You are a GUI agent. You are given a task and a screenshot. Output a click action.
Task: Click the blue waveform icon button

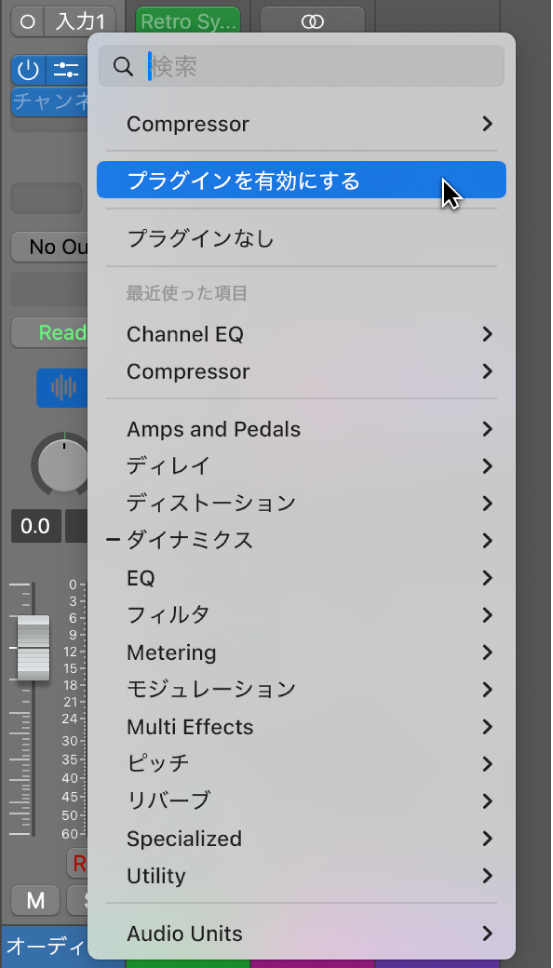63,388
